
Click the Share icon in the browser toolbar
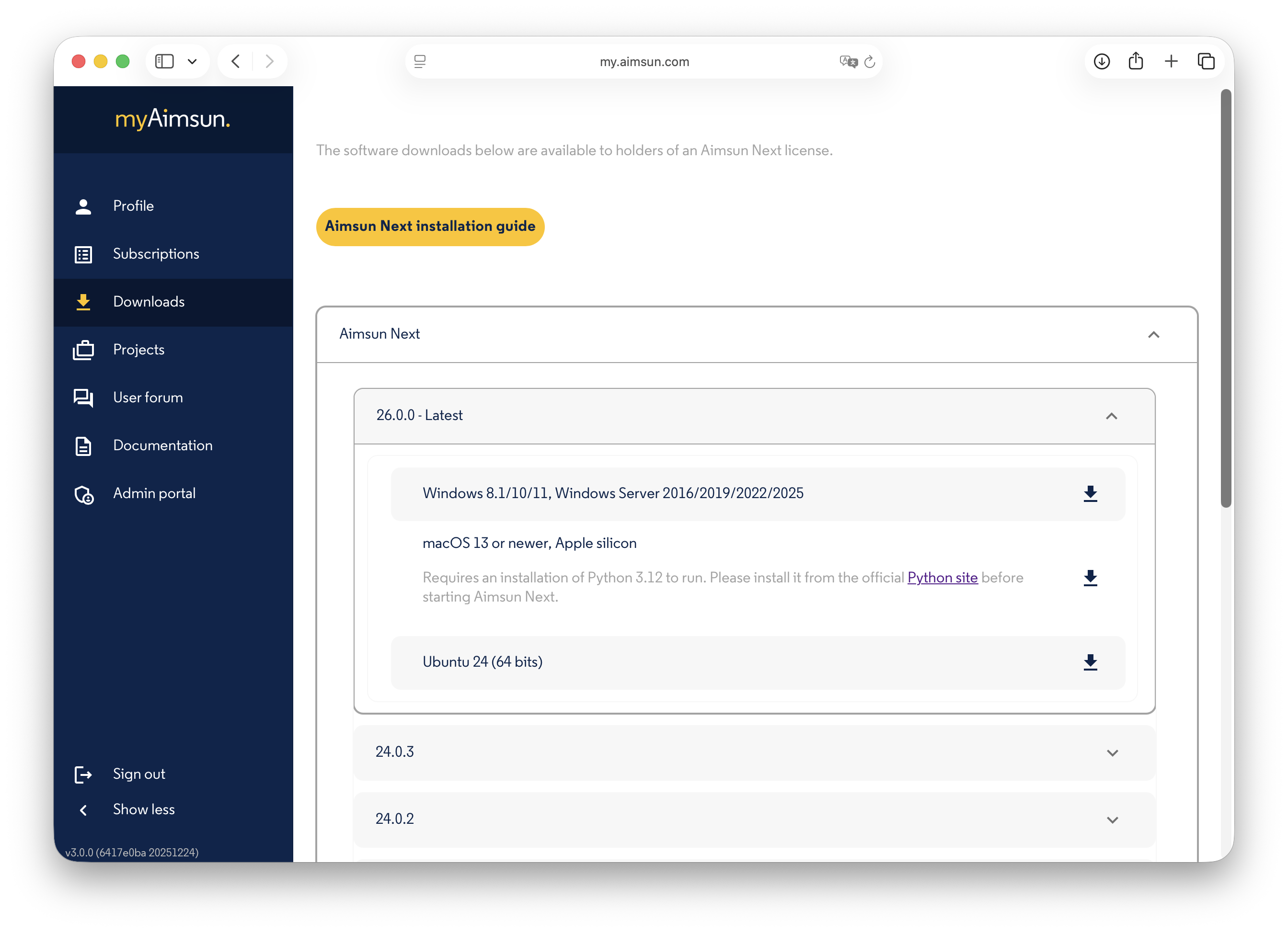click(x=1136, y=61)
